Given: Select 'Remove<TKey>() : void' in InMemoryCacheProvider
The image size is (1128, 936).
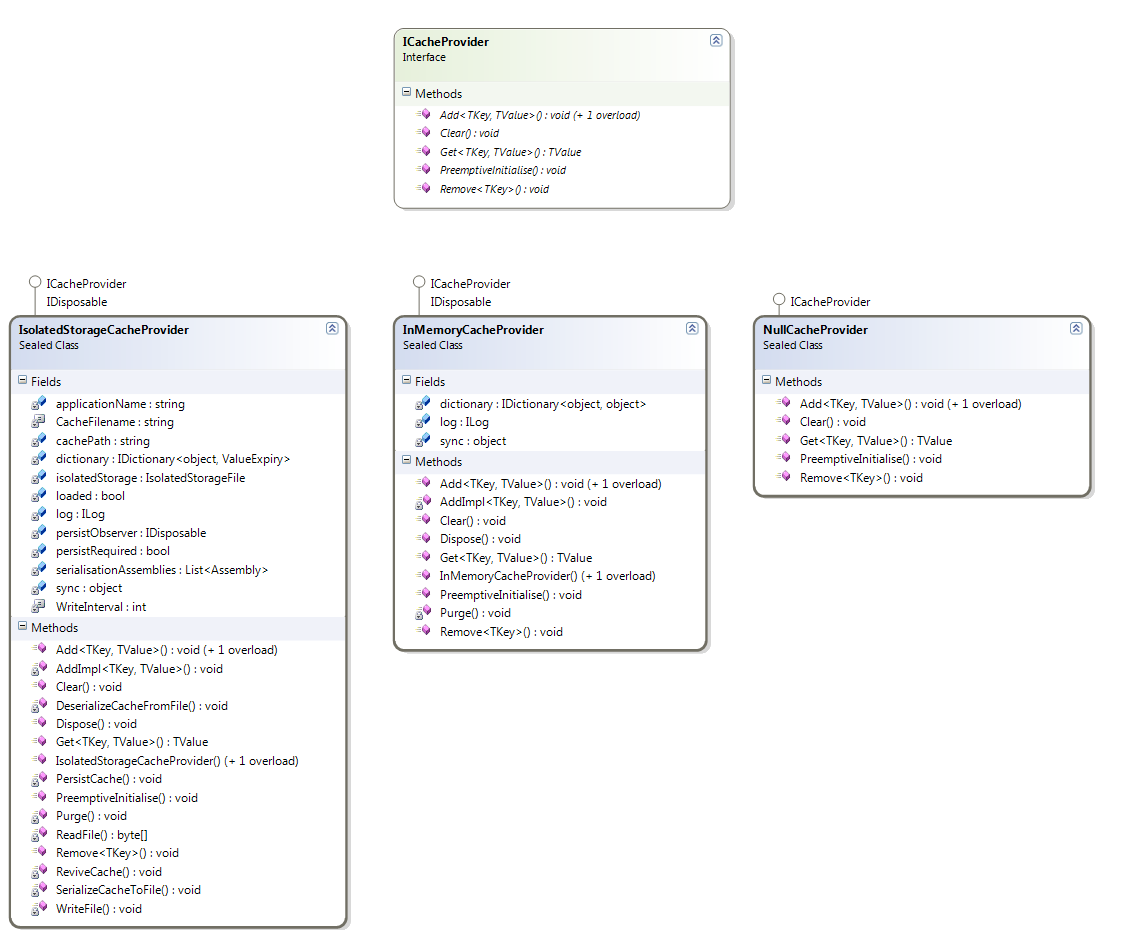Looking at the screenshot, I should (x=501, y=632).
